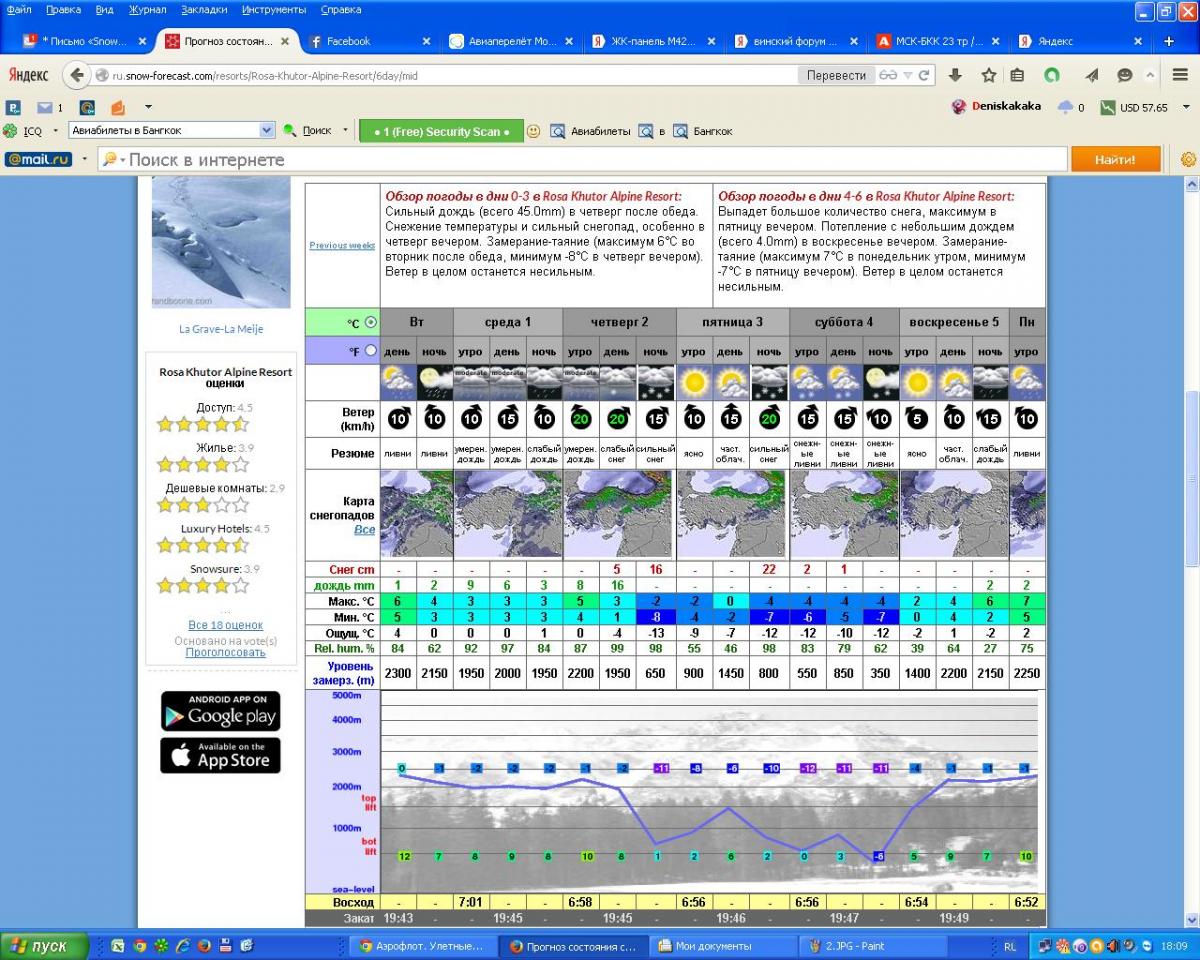Open the bookmarks list icon beside the star
This screenshot has height=960, width=1200.
tap(1017, 75)
